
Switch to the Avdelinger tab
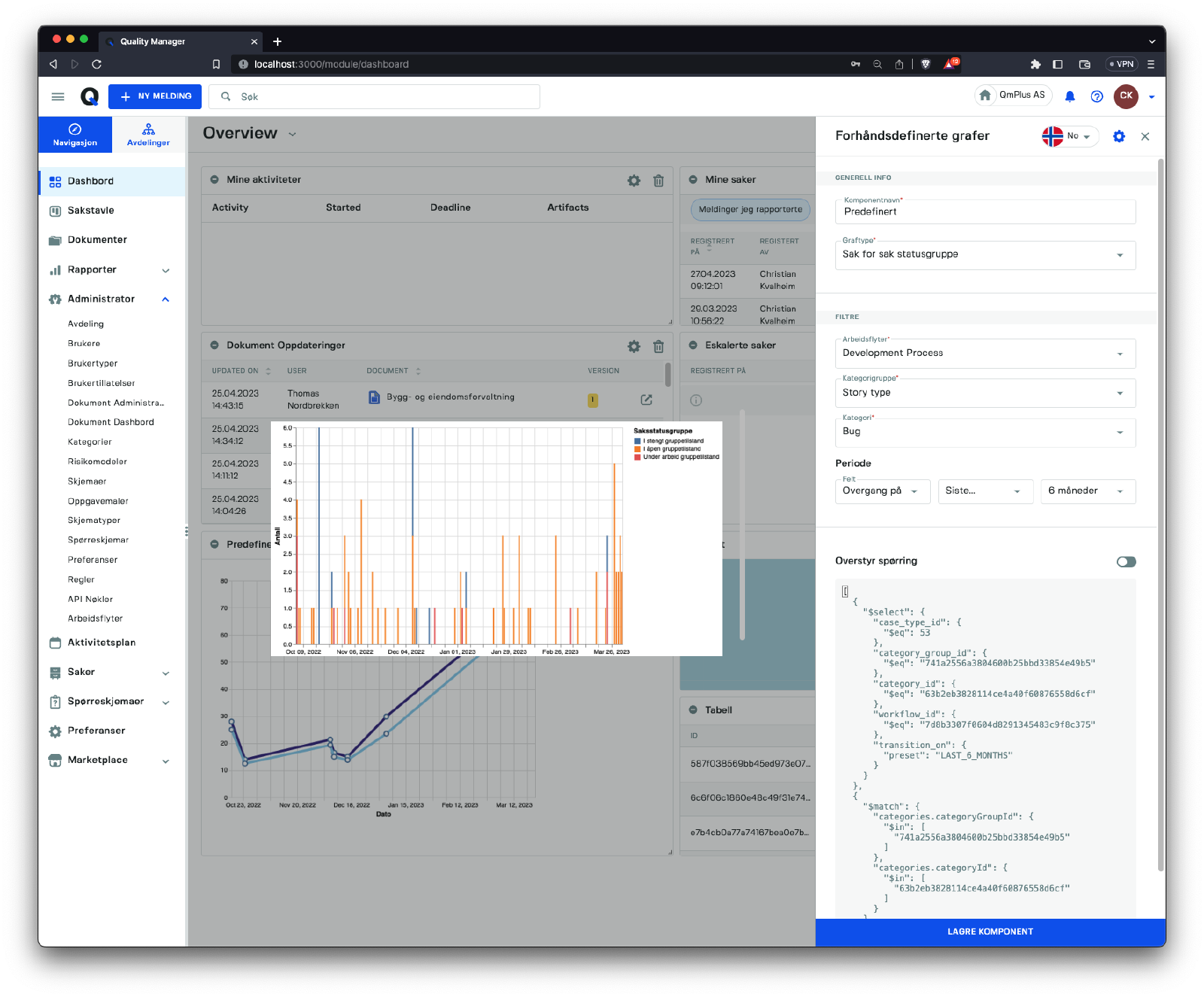click(x=148, y=135)
